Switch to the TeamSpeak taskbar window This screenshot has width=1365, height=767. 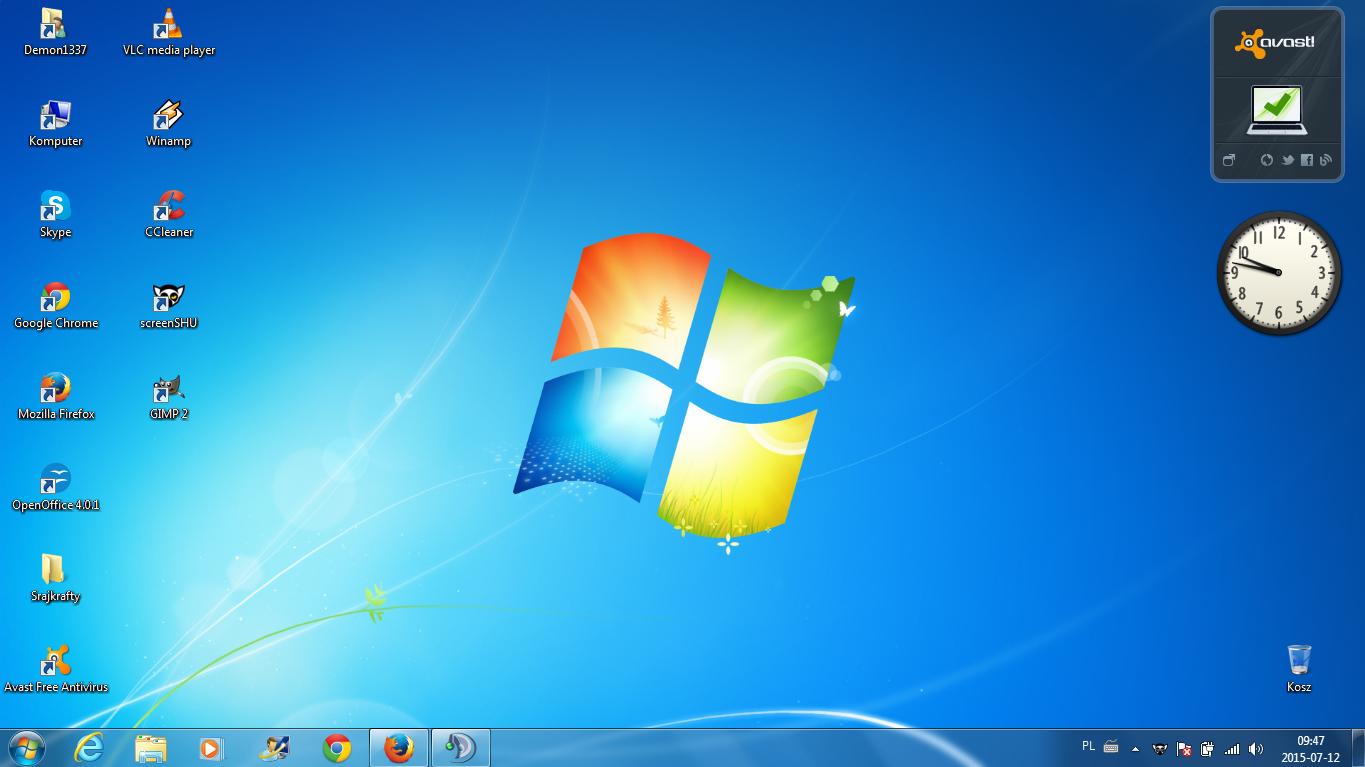pos(460,748)
